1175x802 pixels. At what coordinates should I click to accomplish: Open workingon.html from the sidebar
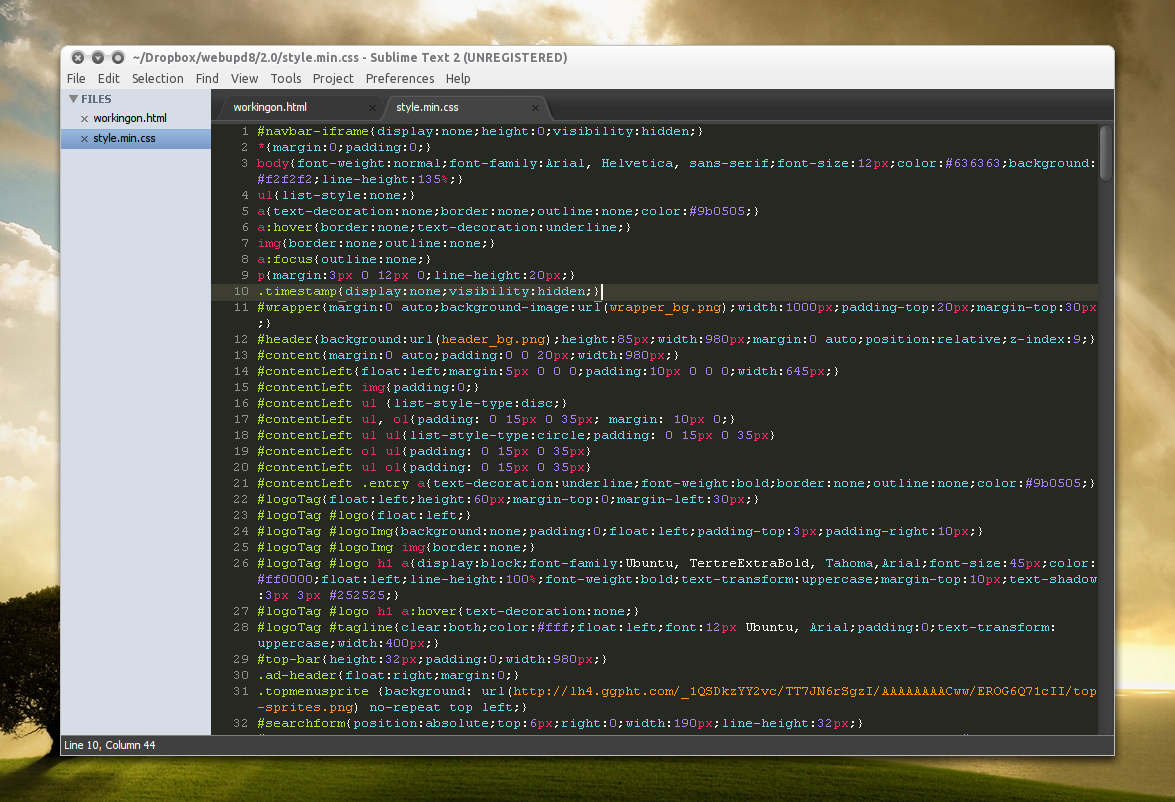click(130, 119)
